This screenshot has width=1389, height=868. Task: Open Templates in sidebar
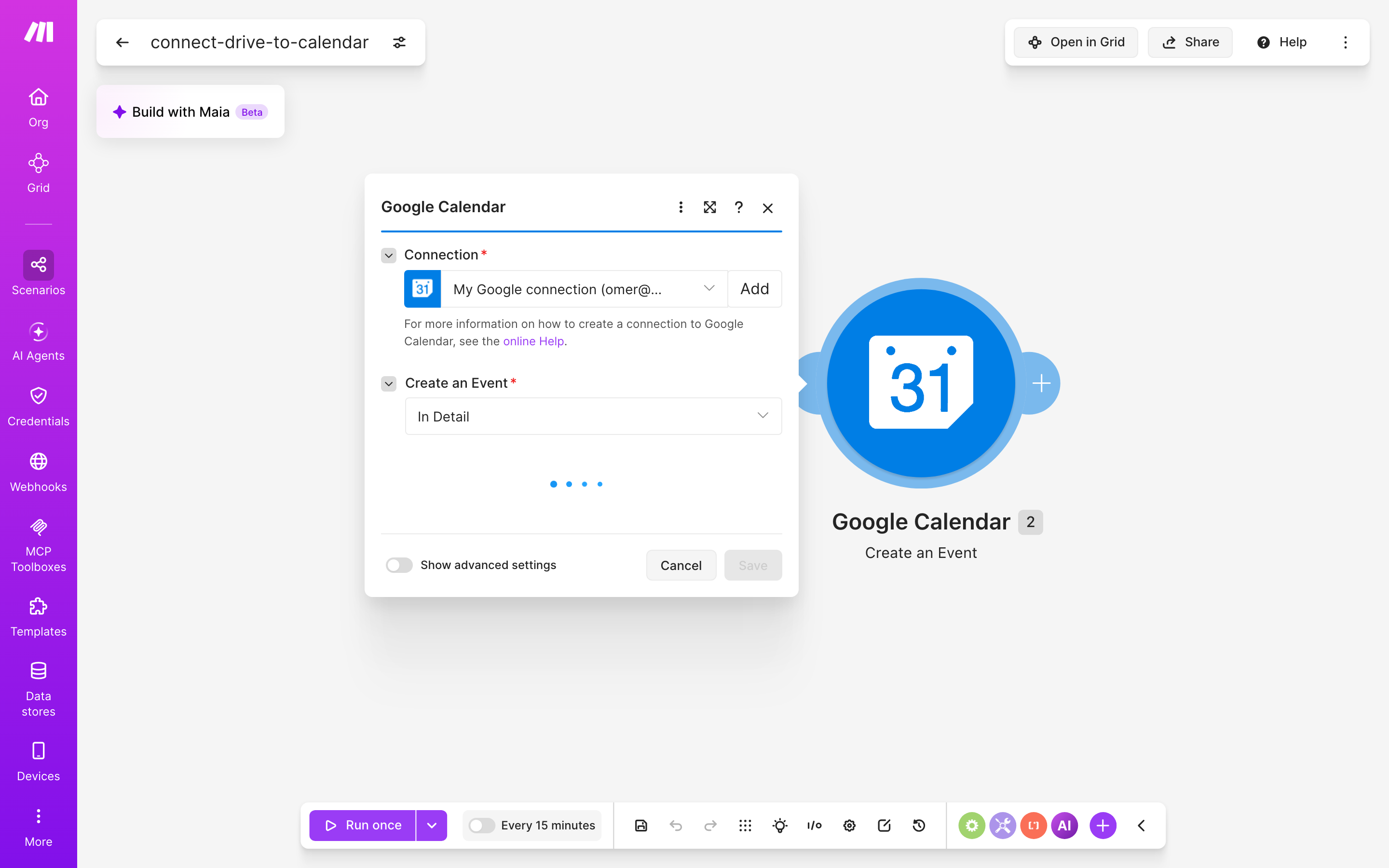pyautogui.click(x=39, y=617)
